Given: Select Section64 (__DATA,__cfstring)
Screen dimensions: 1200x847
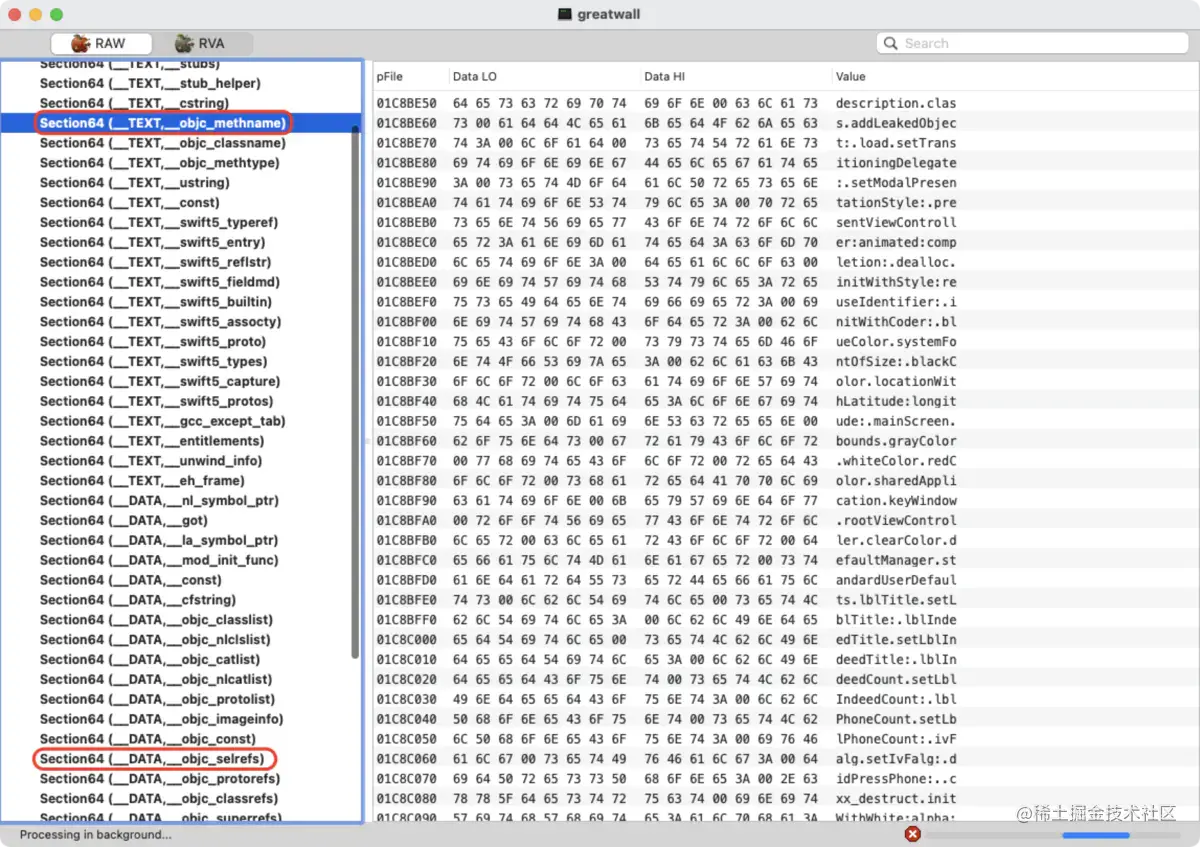Looking at the screenshot, I should [138, 600].
